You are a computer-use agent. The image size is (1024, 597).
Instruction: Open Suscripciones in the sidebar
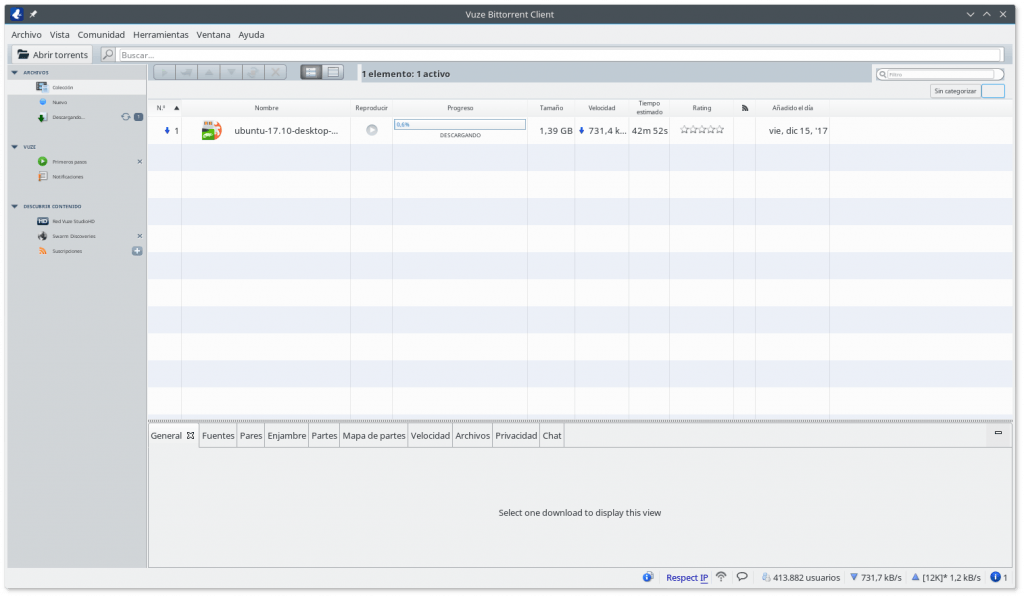coord(67,251)
